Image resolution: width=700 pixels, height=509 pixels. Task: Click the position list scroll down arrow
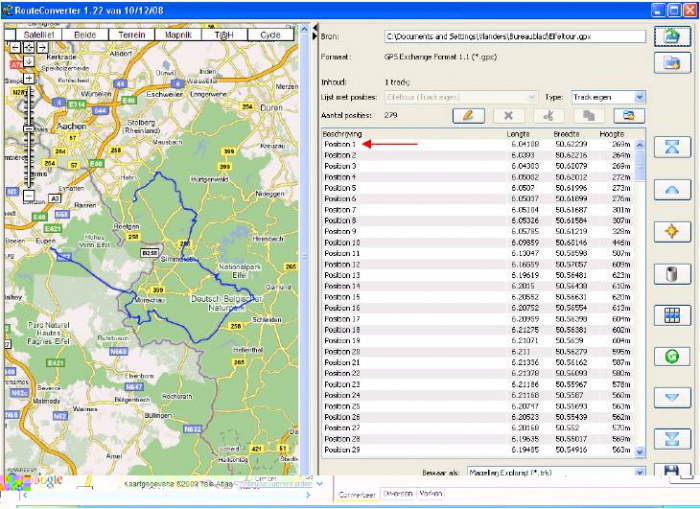[x=640, y=452]
